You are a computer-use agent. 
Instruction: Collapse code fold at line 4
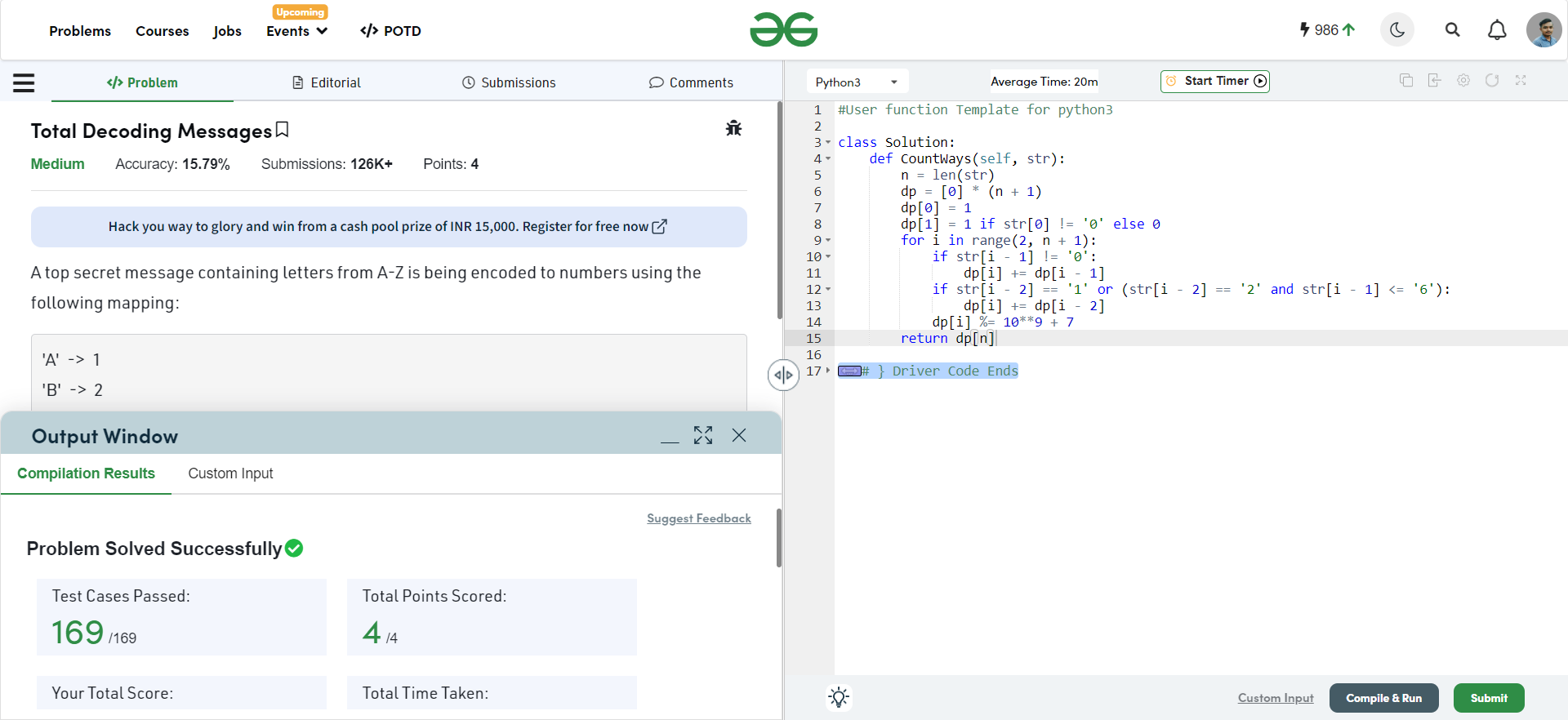(x=828, y=158)
